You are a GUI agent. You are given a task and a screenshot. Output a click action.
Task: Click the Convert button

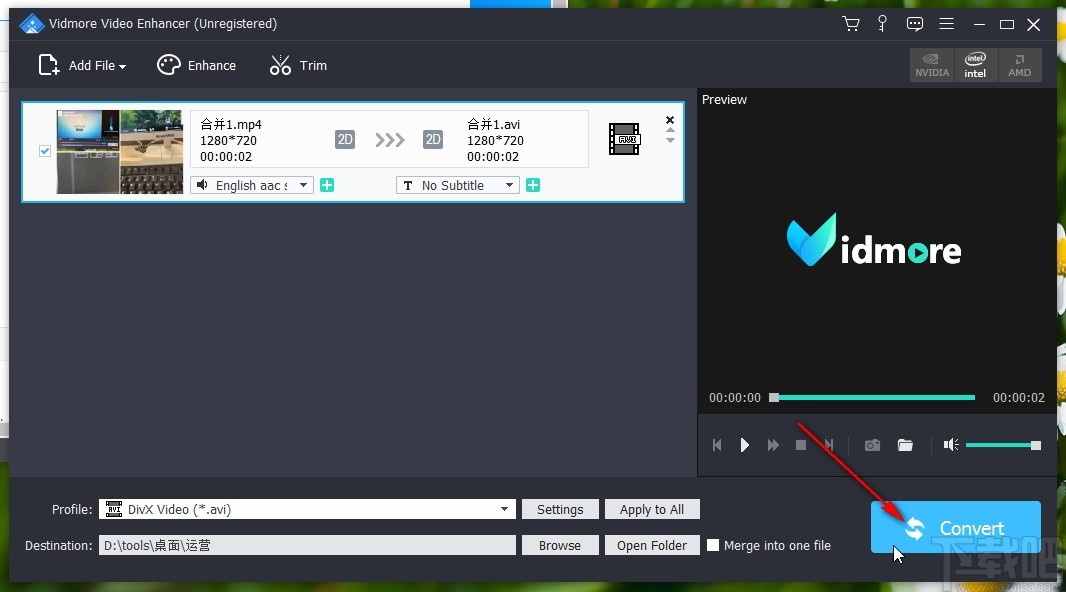tap(956, 527)
